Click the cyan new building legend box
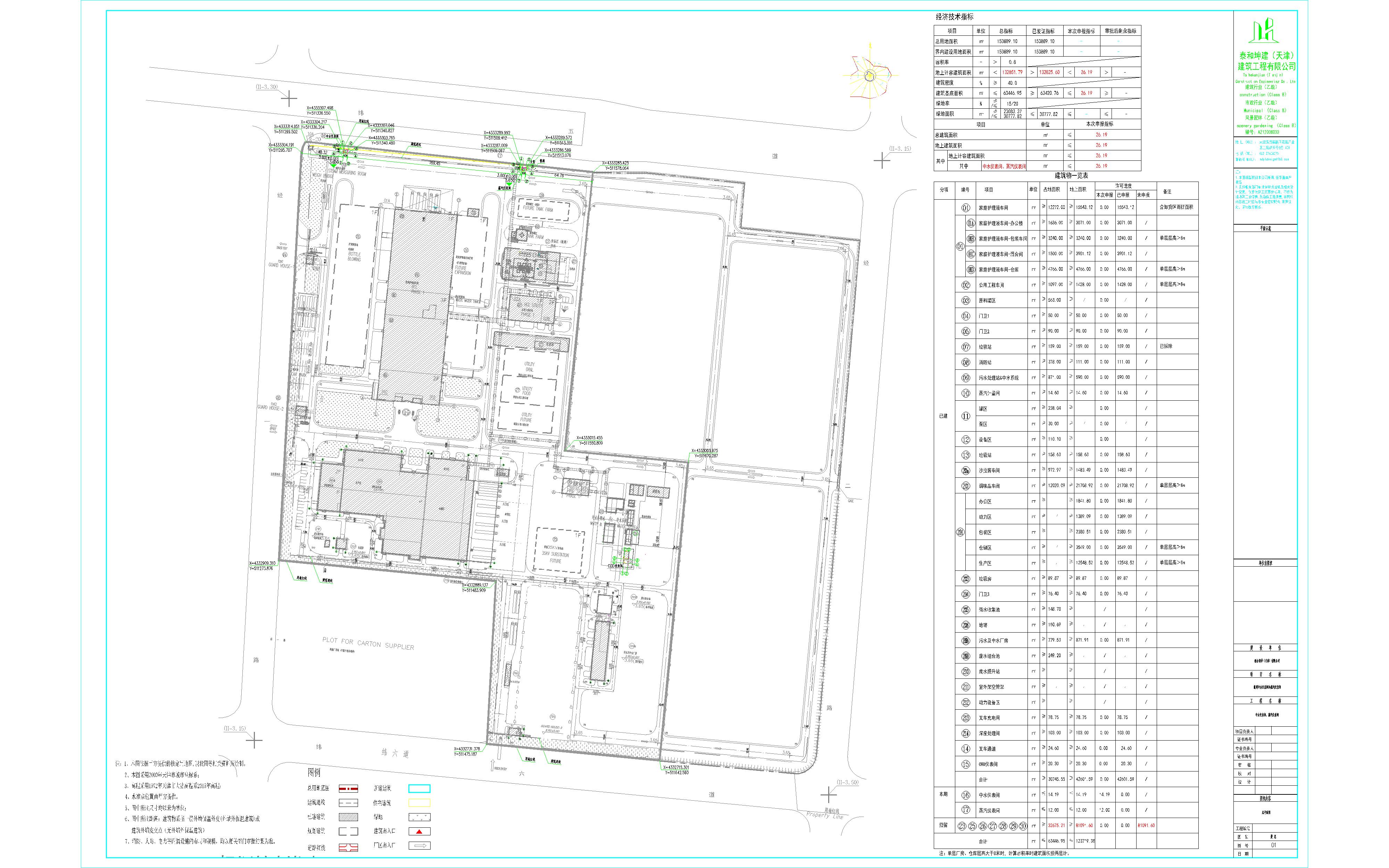This screenshot has height=868, width=1389. (419, 789)
